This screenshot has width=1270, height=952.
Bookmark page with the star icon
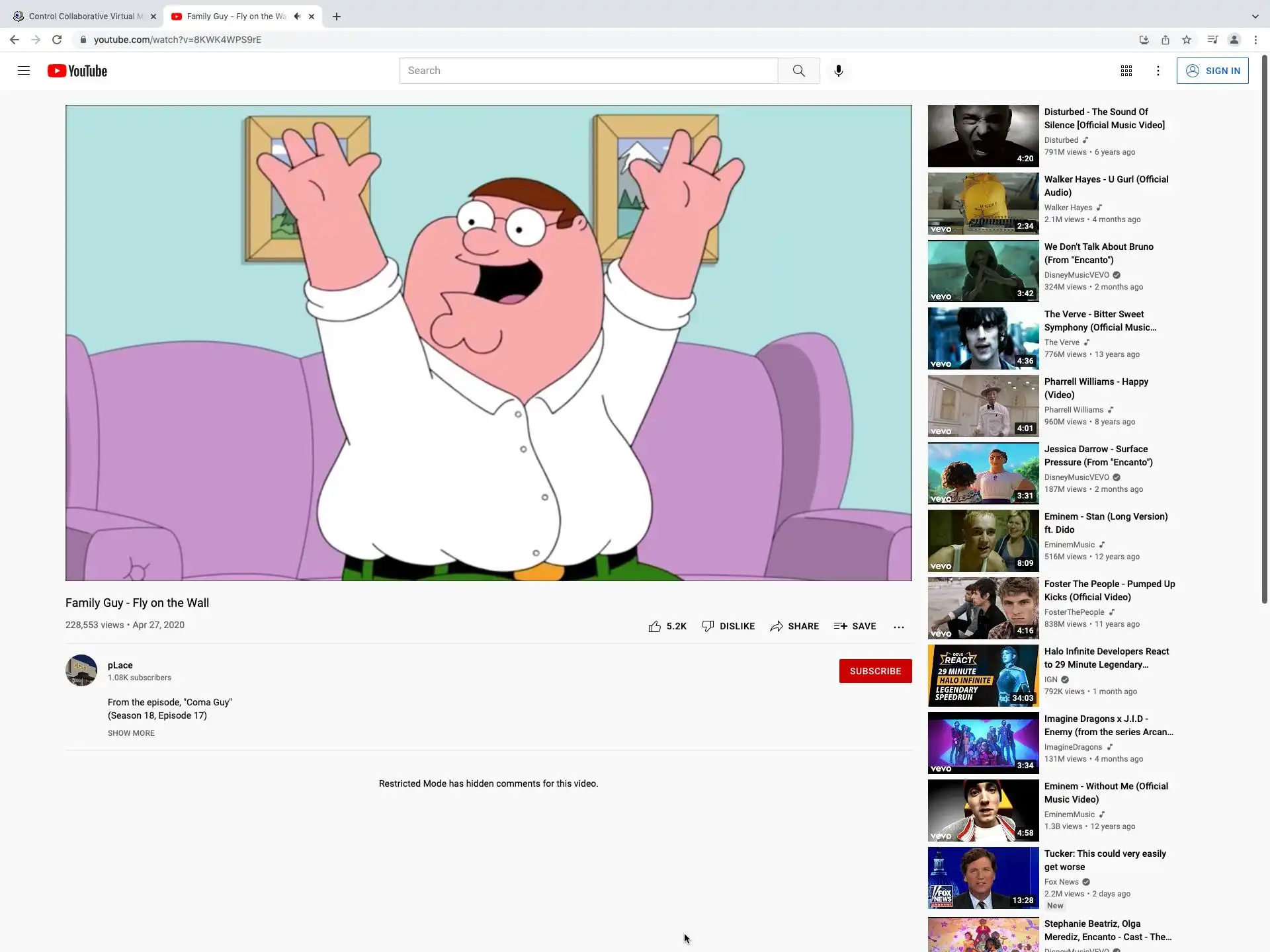(x=1187, y=40)
